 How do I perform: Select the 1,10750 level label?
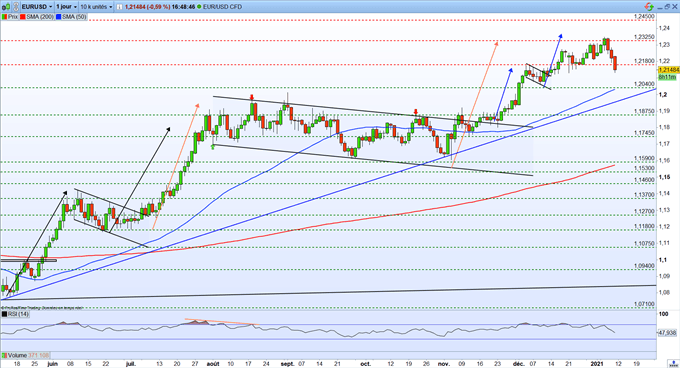point(644,244)
